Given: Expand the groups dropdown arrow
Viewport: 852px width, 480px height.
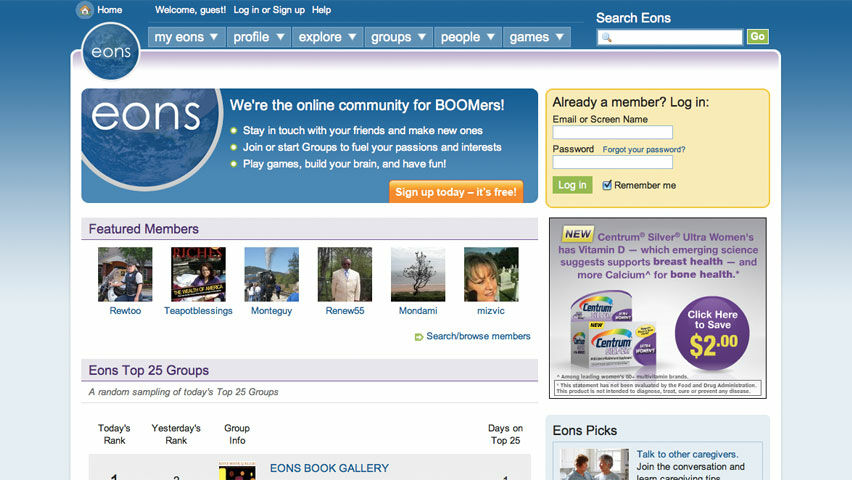Looking at the screenshot, I should click(x=422, y=37).
